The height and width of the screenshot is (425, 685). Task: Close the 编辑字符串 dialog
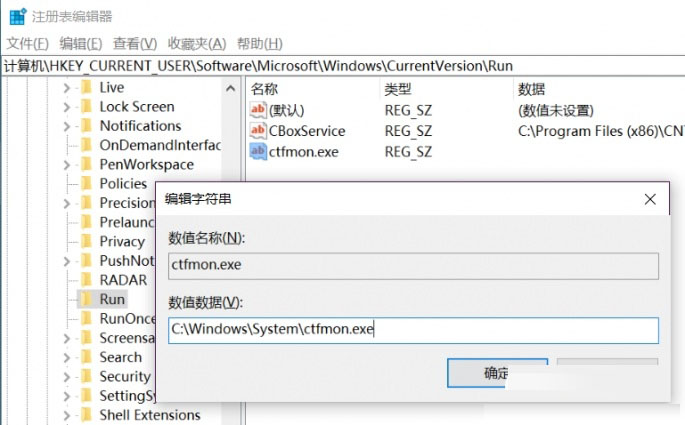click(652, 198)
